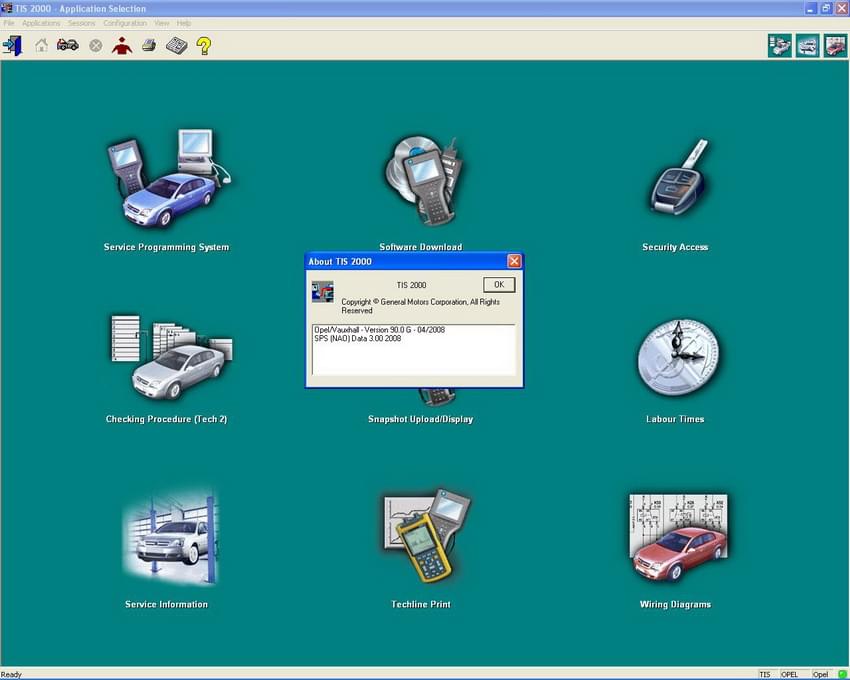Click the Labour Times label text
Screen dimensions: 850x680
[675, 419]
